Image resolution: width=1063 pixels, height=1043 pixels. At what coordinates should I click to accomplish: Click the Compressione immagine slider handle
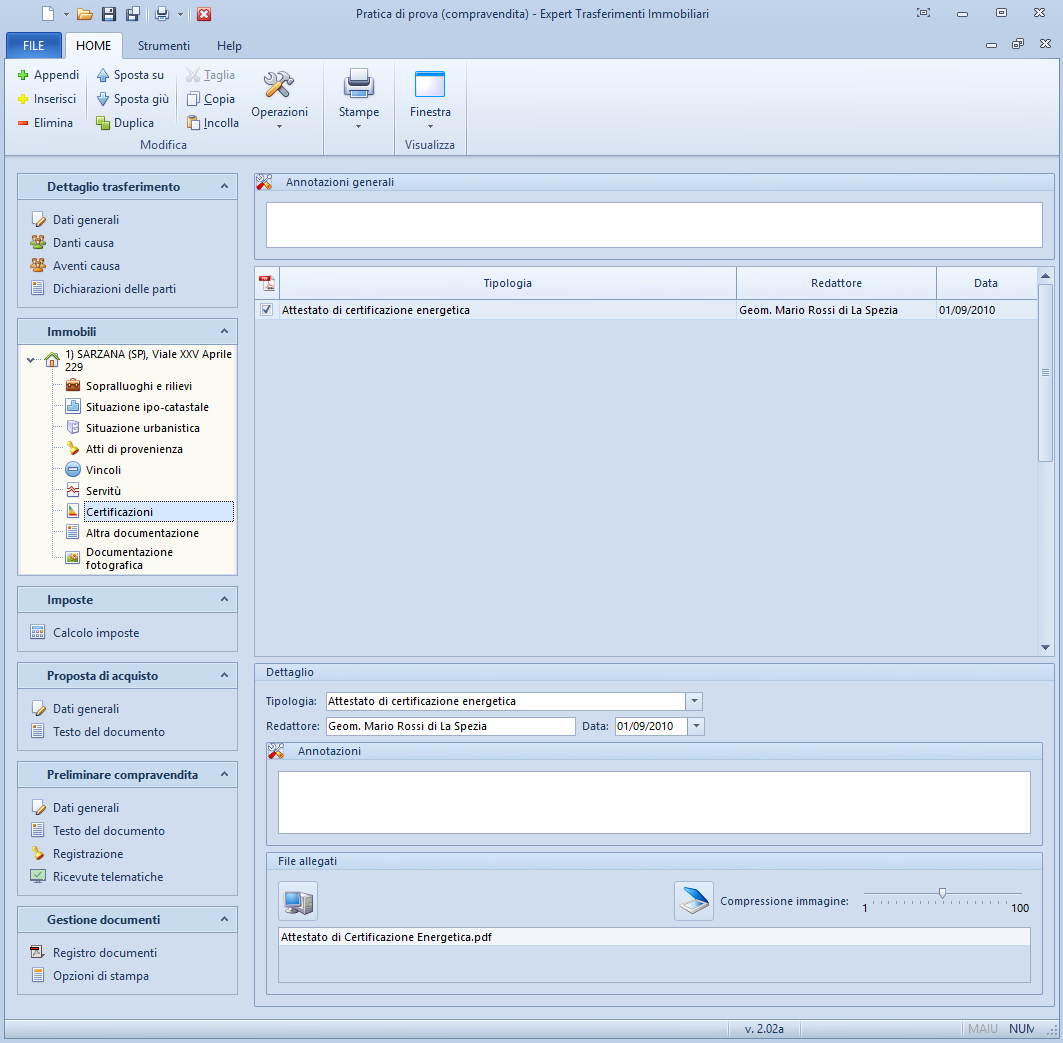[942, 893]
